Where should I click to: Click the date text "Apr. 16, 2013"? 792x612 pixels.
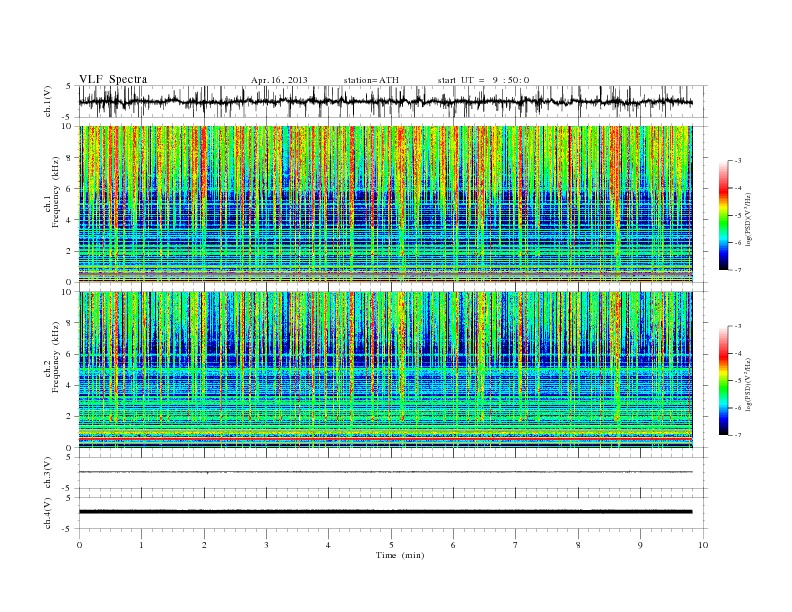pos(279,80)
